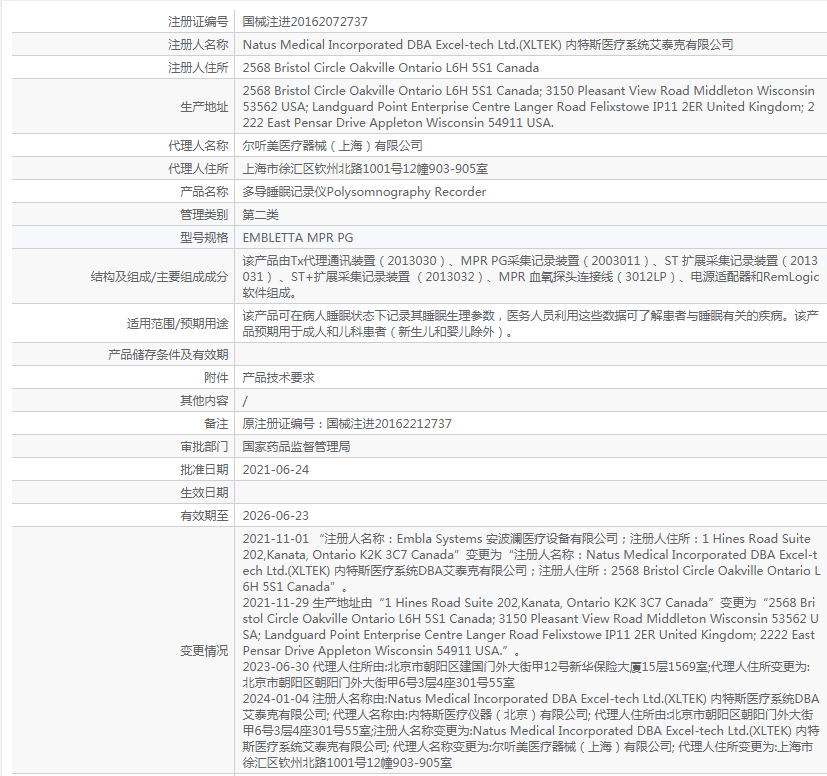
Task: Click the 批准日期 label
Action: pos(204,470)
